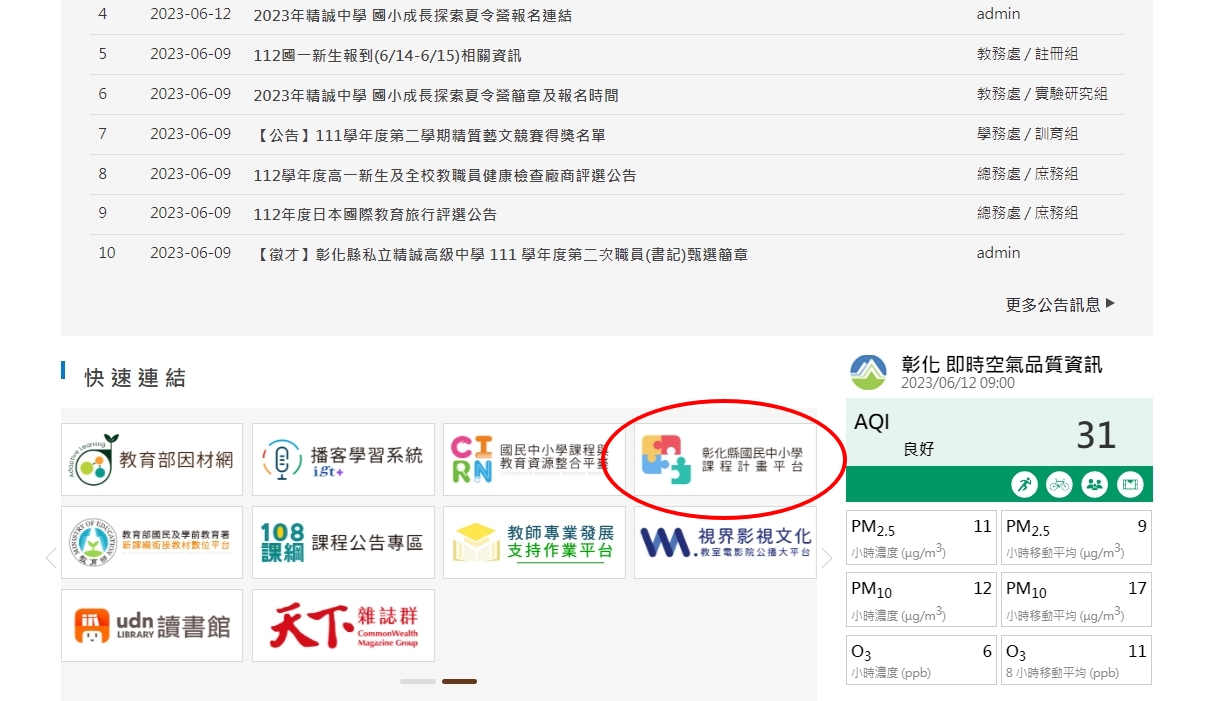Click the last green-bar icon in AQI widget

point(1130,484)
